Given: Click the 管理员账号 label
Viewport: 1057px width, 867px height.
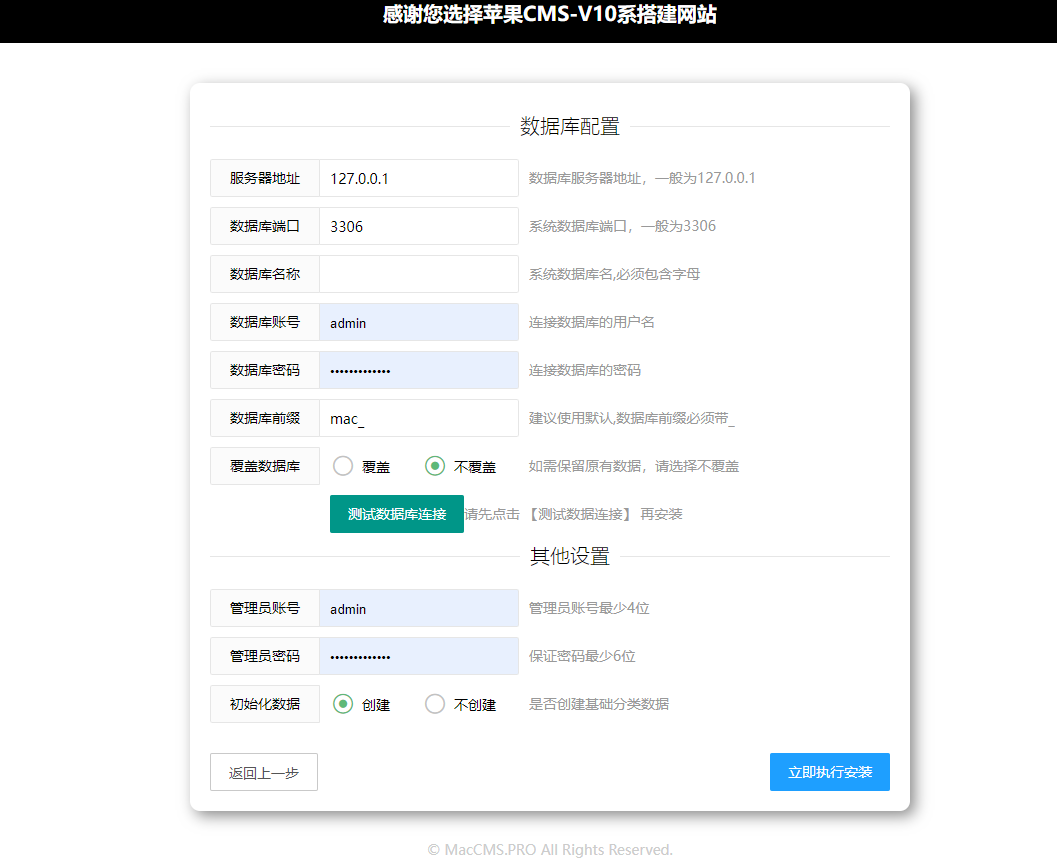Looking at the screenshot, I should click(x=264, y=608).
